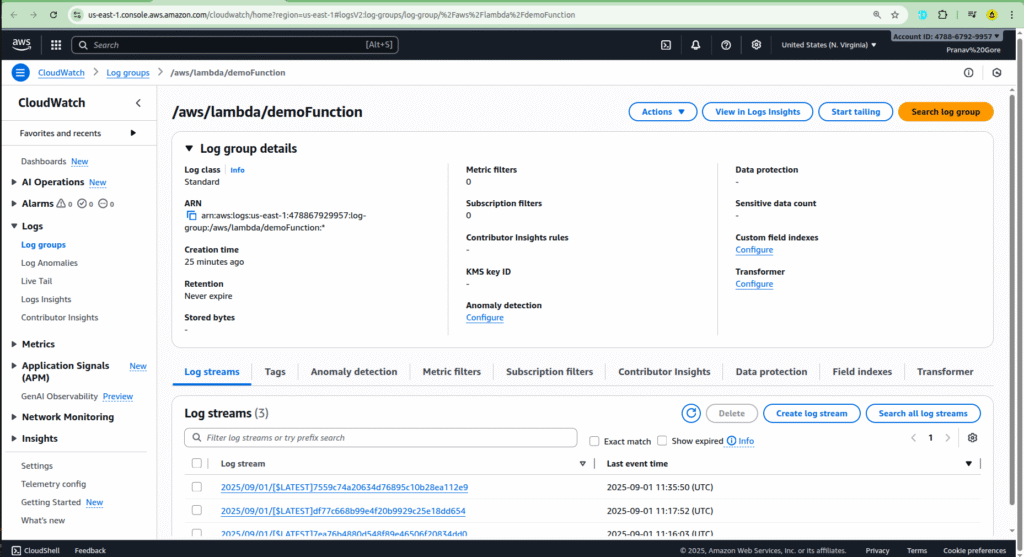
Task: Collapse the CloudWatch sidebar with the arrow
Action: click(x=138, y=103)
